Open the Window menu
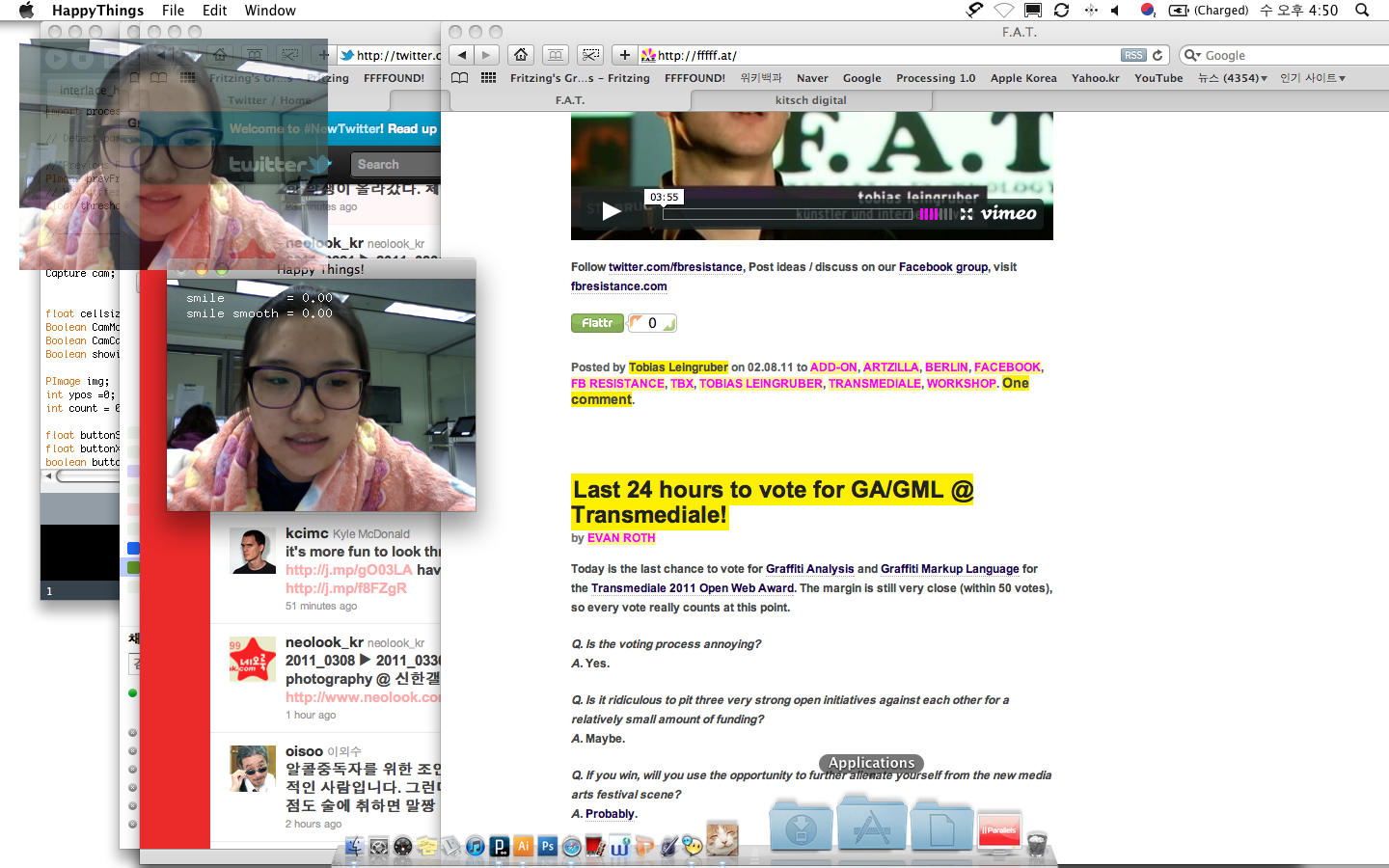The image size is (1389, 868). [x=270, y=11]
